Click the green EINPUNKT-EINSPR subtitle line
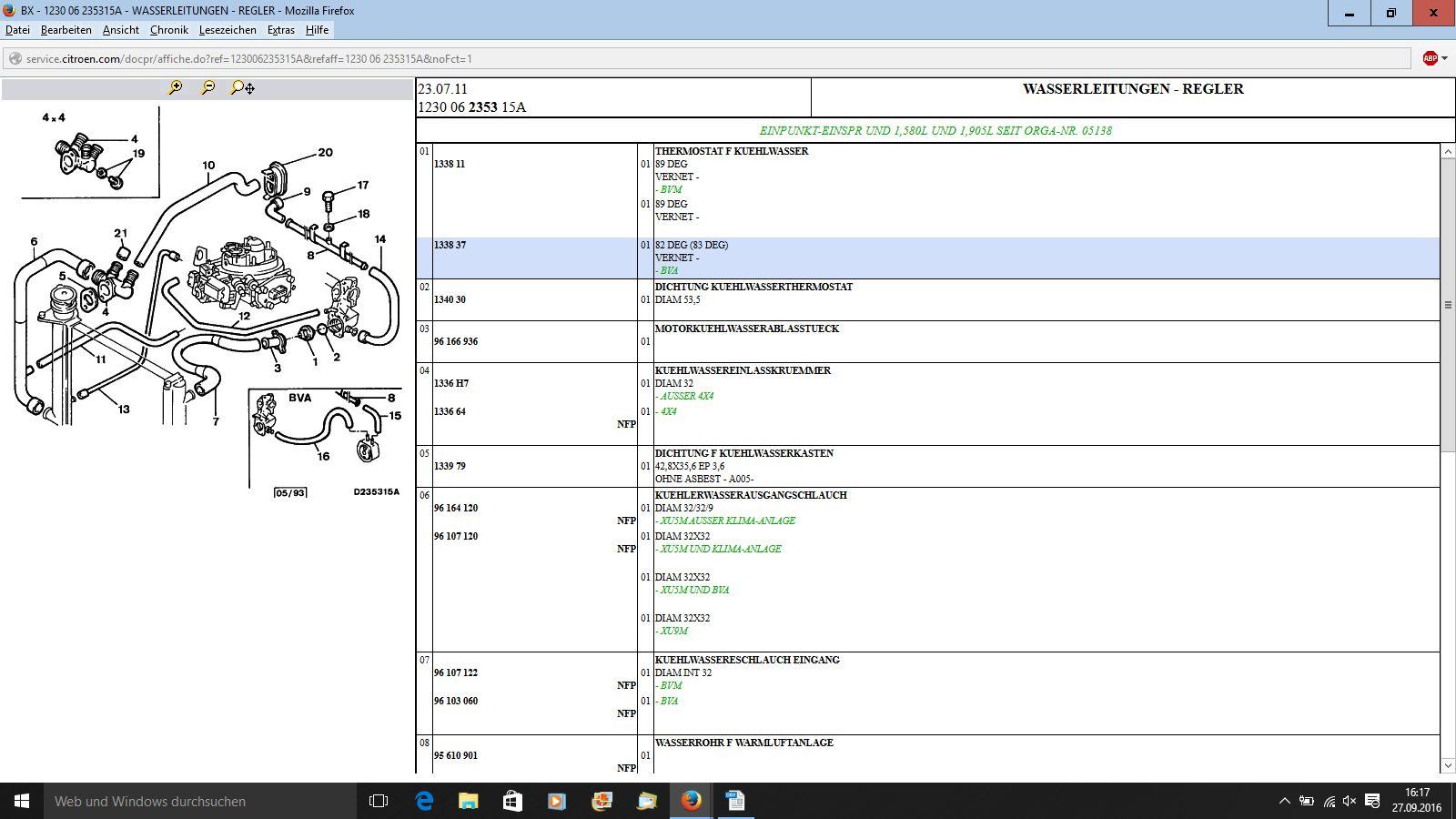The height and width of the screenshot is (819, 1456). 935,130
